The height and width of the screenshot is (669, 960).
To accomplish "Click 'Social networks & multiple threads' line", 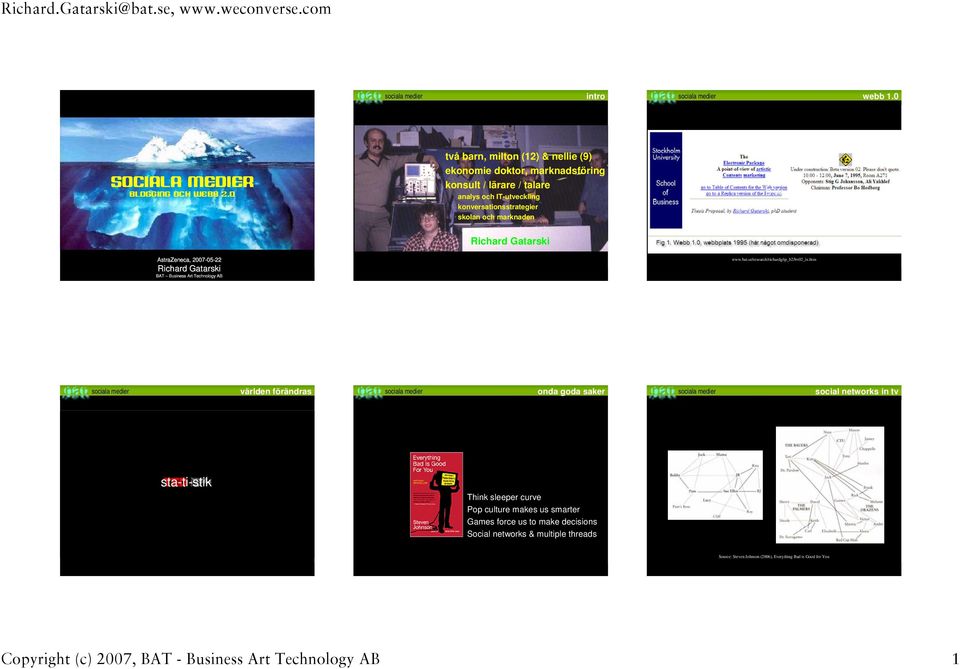I will [532, 534].
